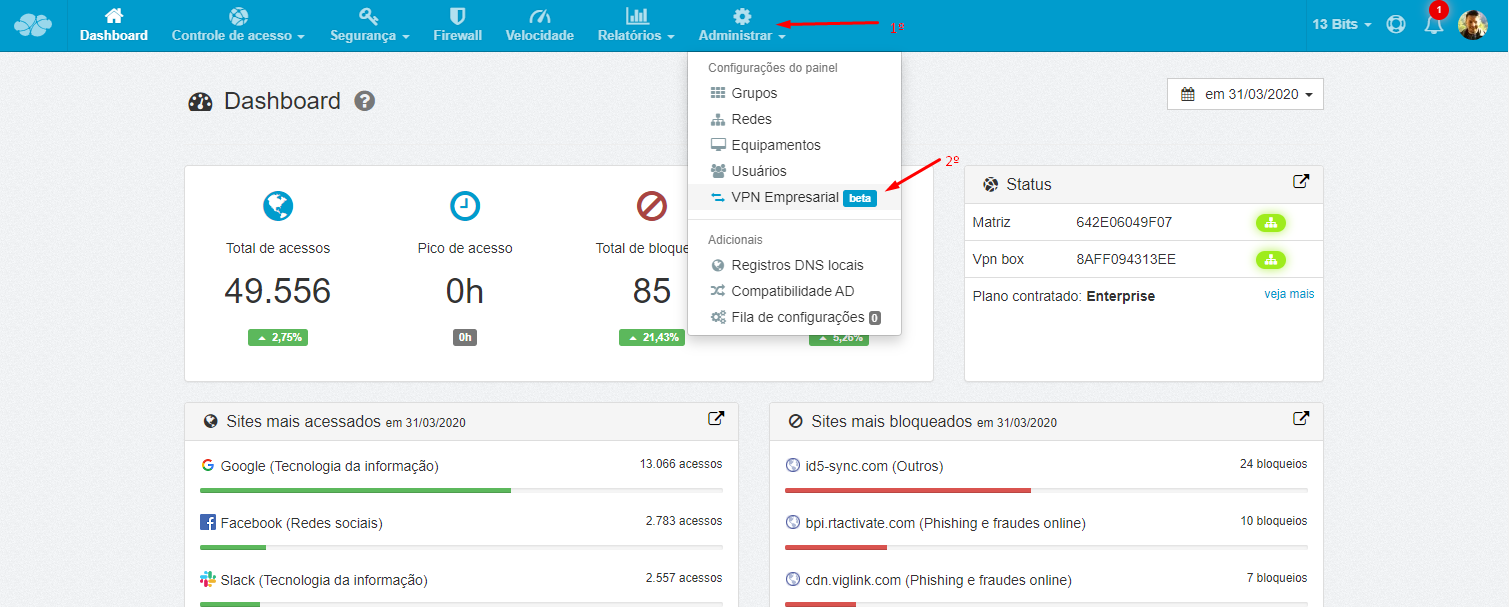Click the lifebuoy support icon
This screenshot has height=607, width=1509.
click(x=1396, y=24)
